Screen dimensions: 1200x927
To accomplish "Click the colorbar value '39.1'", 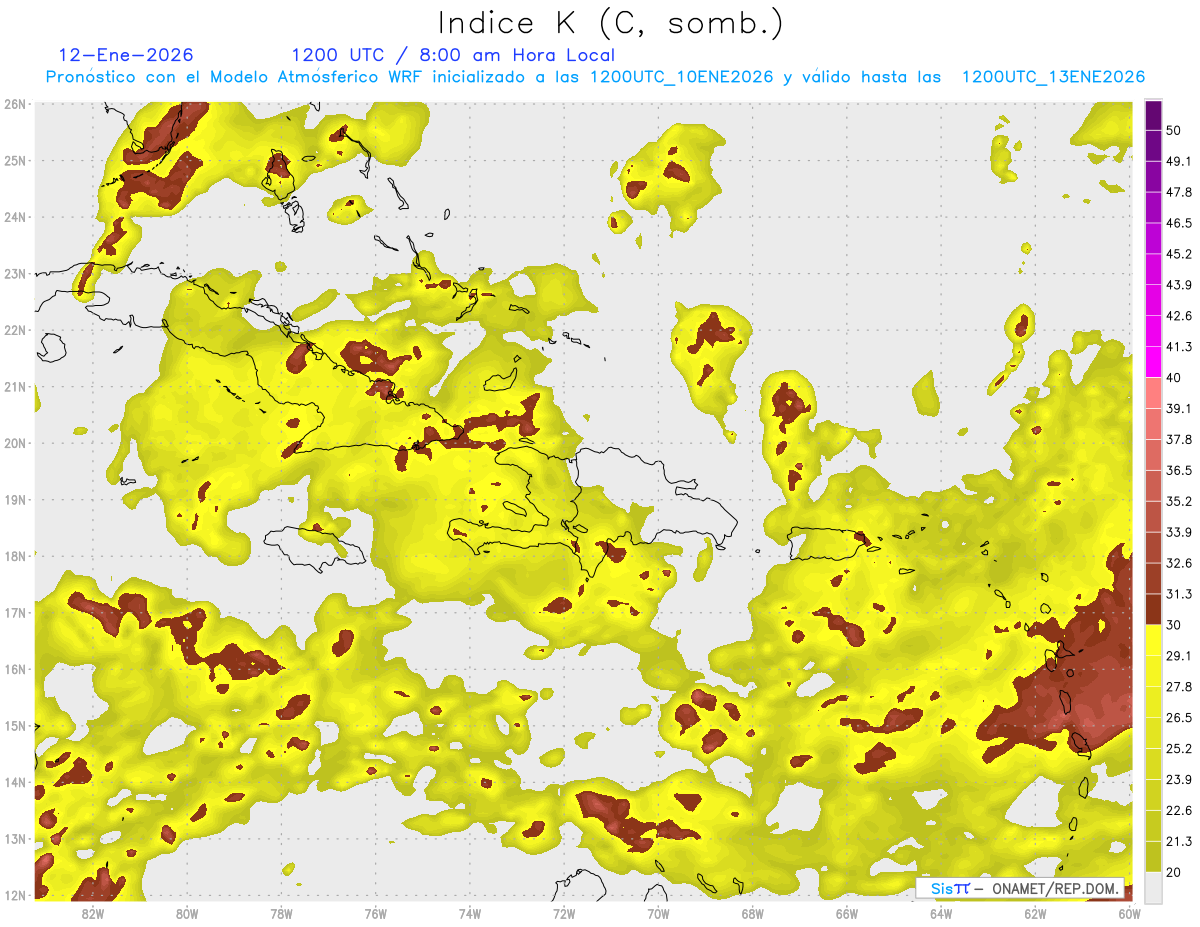I will 1179,408.
